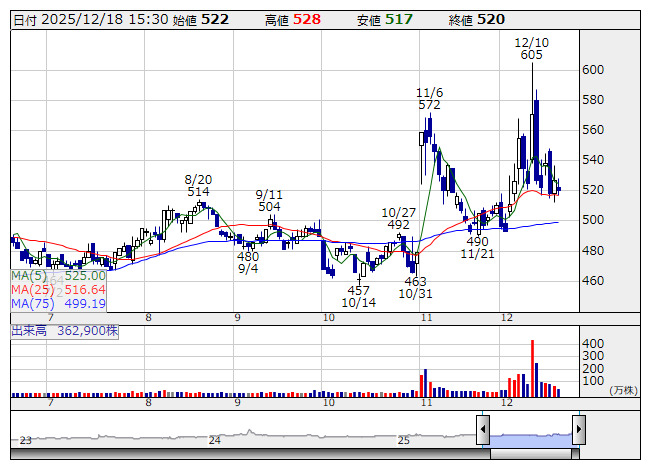Screen dimensions: 653x470
Task: Click the 600 price axis label
Action: click(x=593, y=70)
